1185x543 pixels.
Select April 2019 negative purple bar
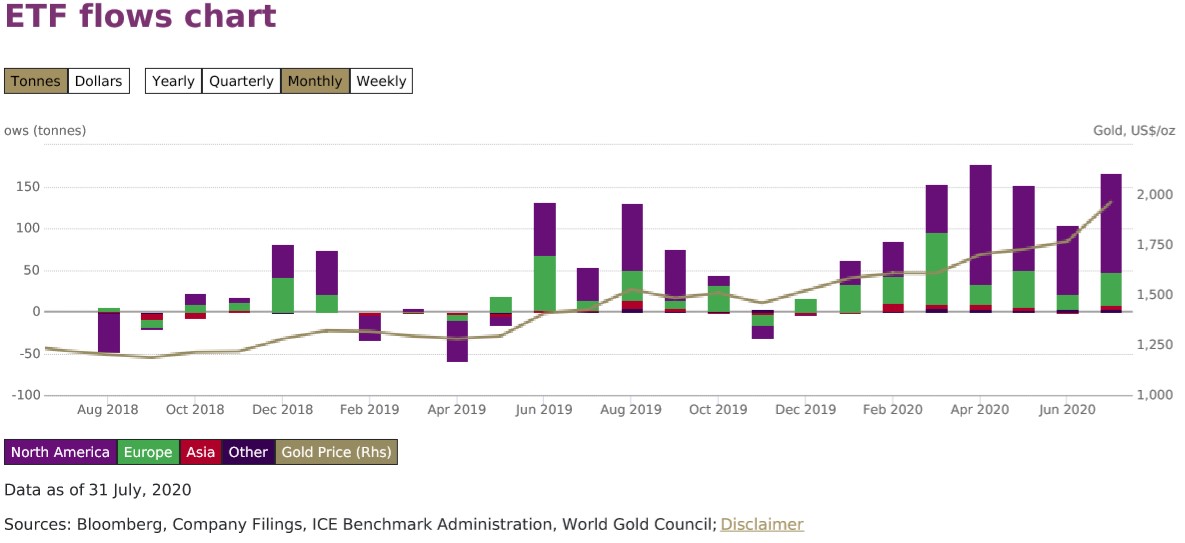click(457, 342)
